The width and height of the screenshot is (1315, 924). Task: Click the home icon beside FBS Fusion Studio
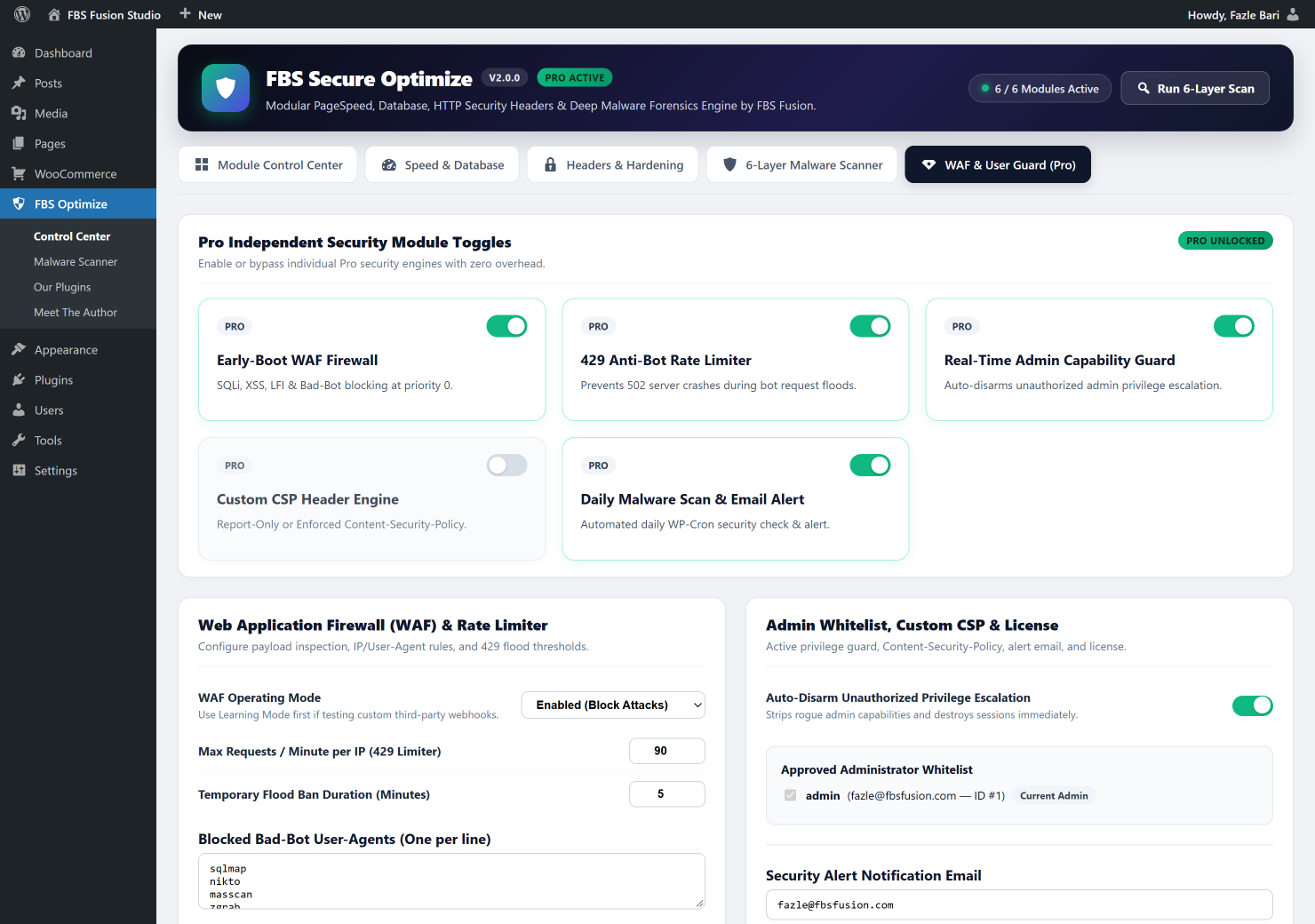click(x=54, y=14)
